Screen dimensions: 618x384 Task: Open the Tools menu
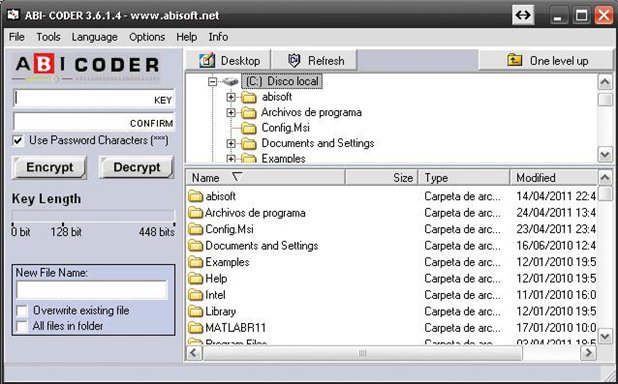(x=48, y=37)
